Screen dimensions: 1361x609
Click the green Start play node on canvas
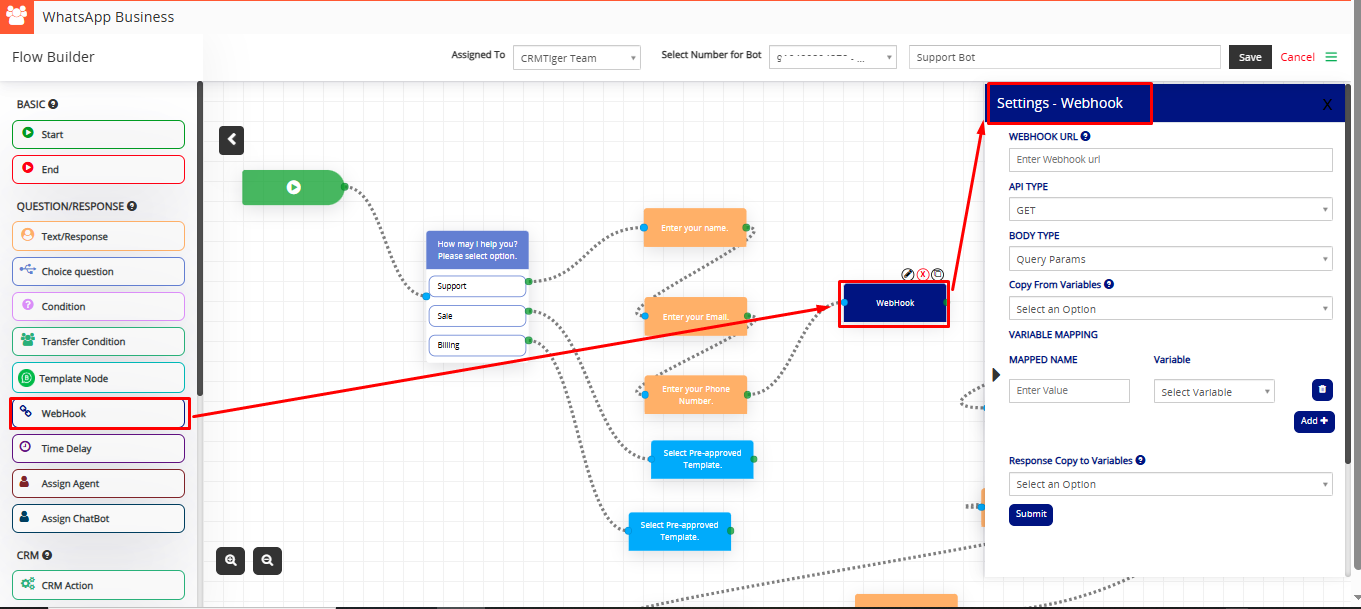293,187
